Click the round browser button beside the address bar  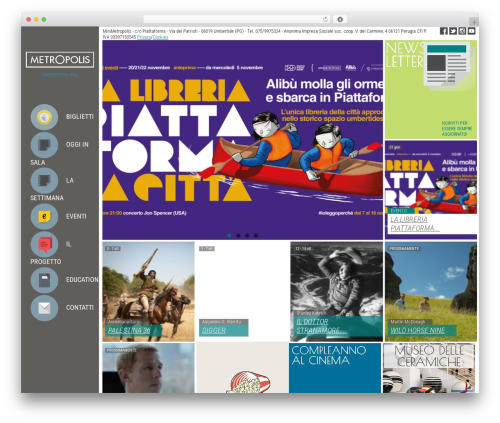(340, 20)
